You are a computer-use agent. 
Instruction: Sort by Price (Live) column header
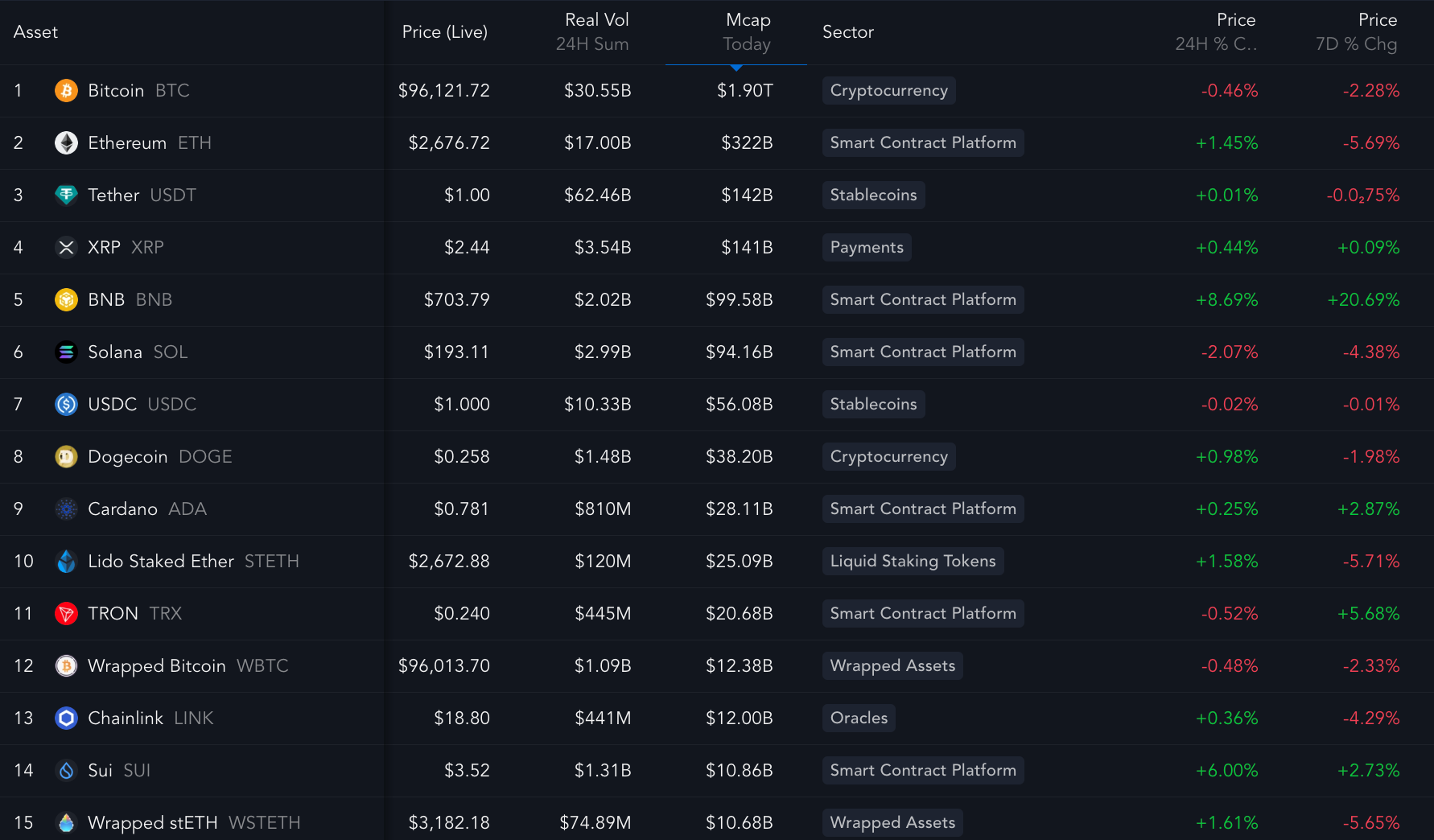pyautogui.click(x=445, y=32)
